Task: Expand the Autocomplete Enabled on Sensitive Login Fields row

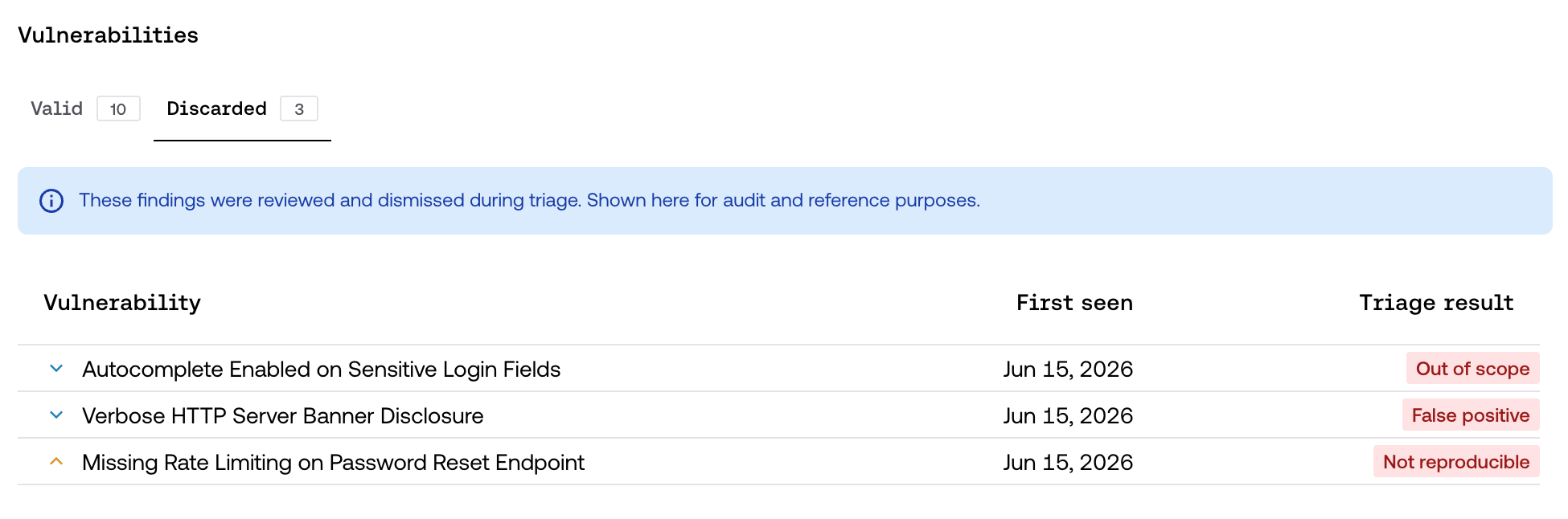Action: (56, 369)
